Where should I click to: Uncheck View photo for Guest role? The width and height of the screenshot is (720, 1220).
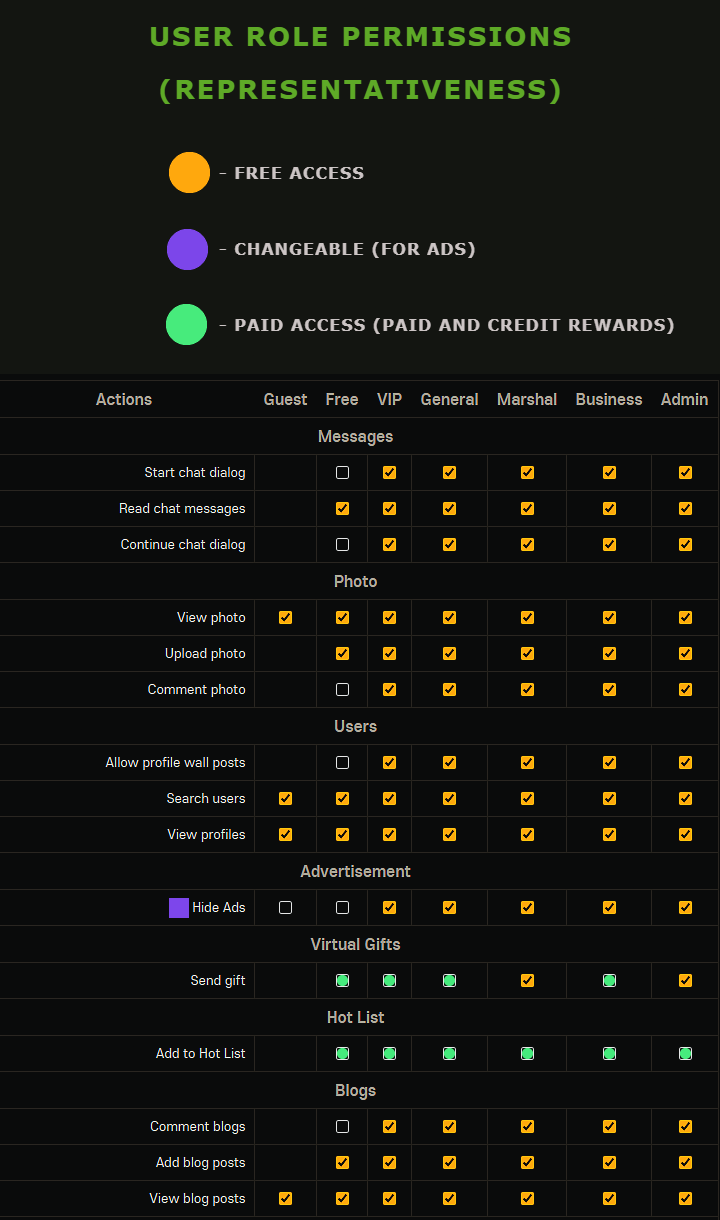(285, 618)
